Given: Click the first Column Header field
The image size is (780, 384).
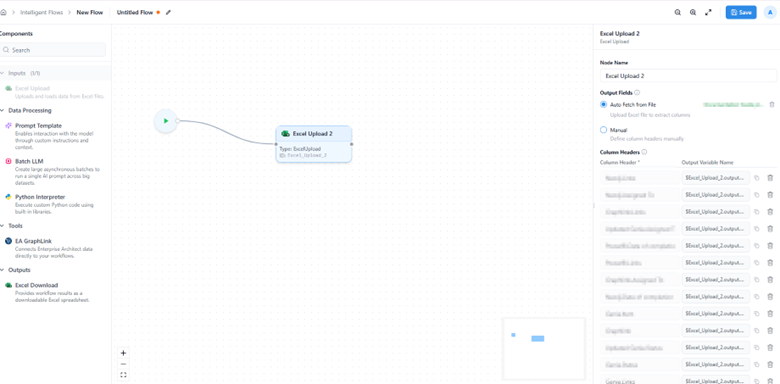Looking at the screenshot, I should [639, 178].
